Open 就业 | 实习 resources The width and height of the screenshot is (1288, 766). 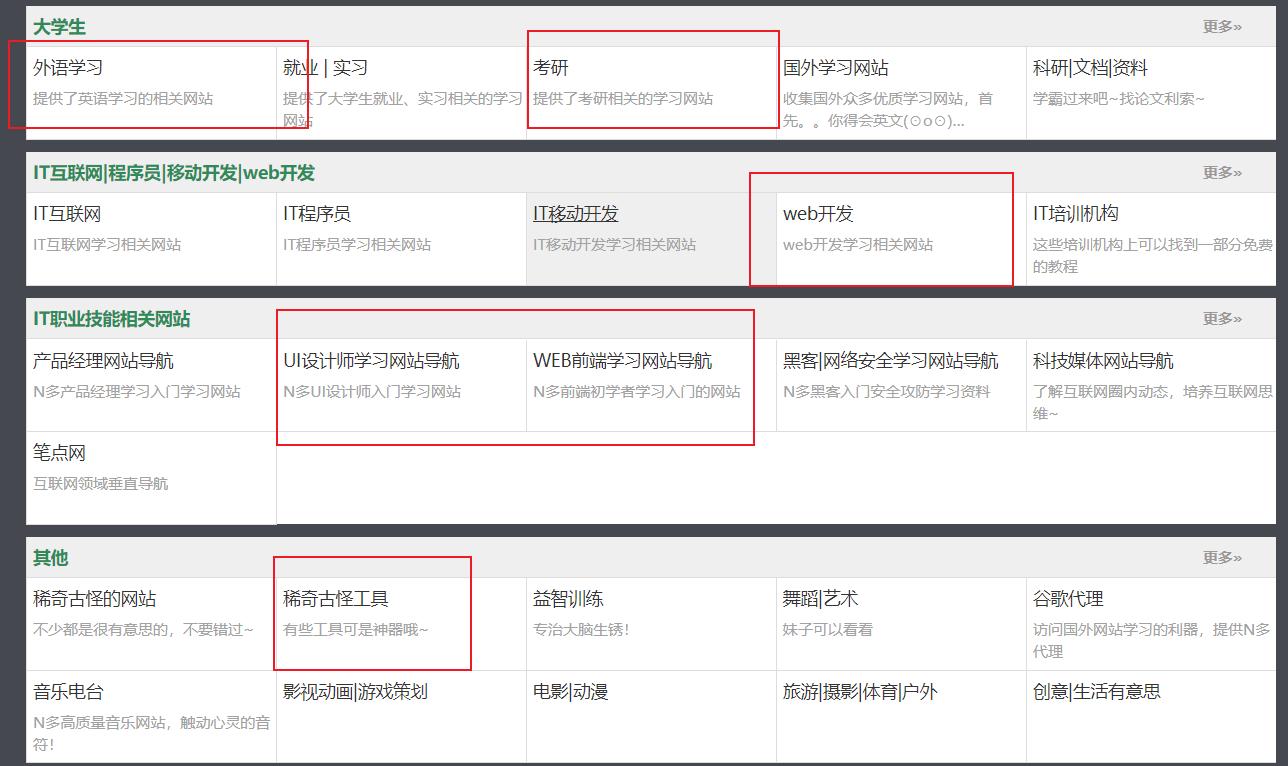tap(326, 67)
